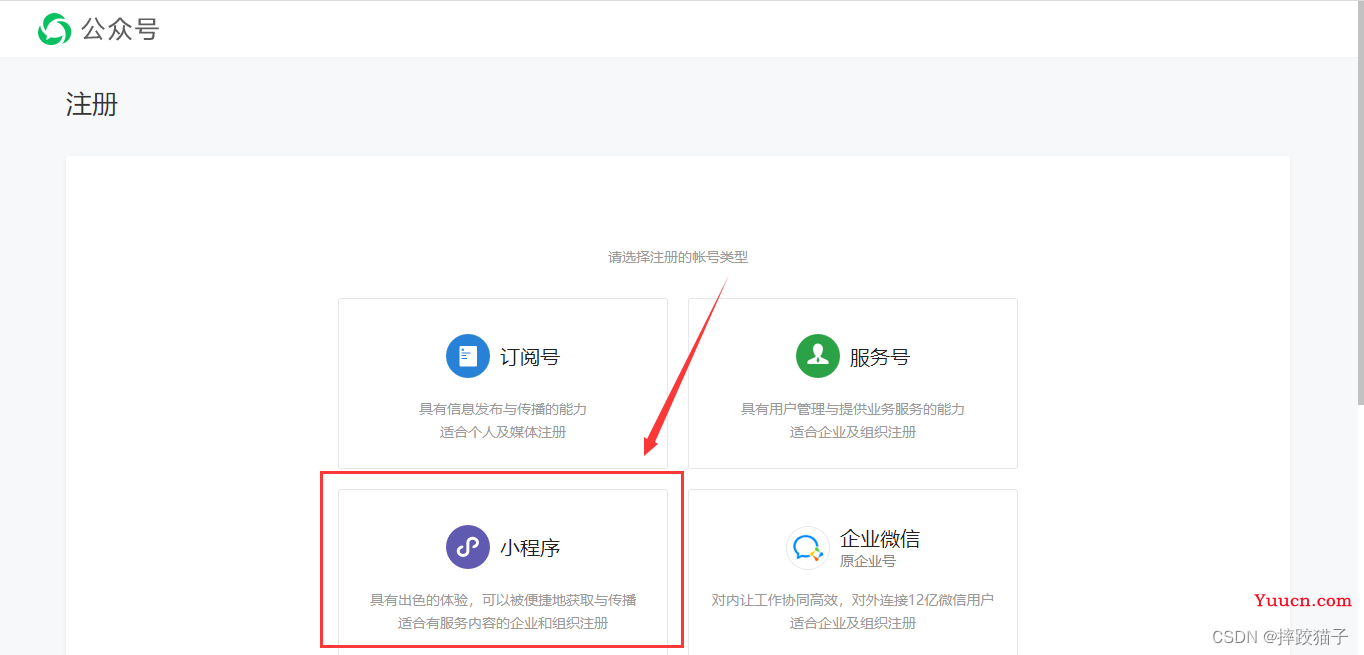1364x655 pixels.
Task: Click text 适合个人及媒体注册
Action: [503, 432]
